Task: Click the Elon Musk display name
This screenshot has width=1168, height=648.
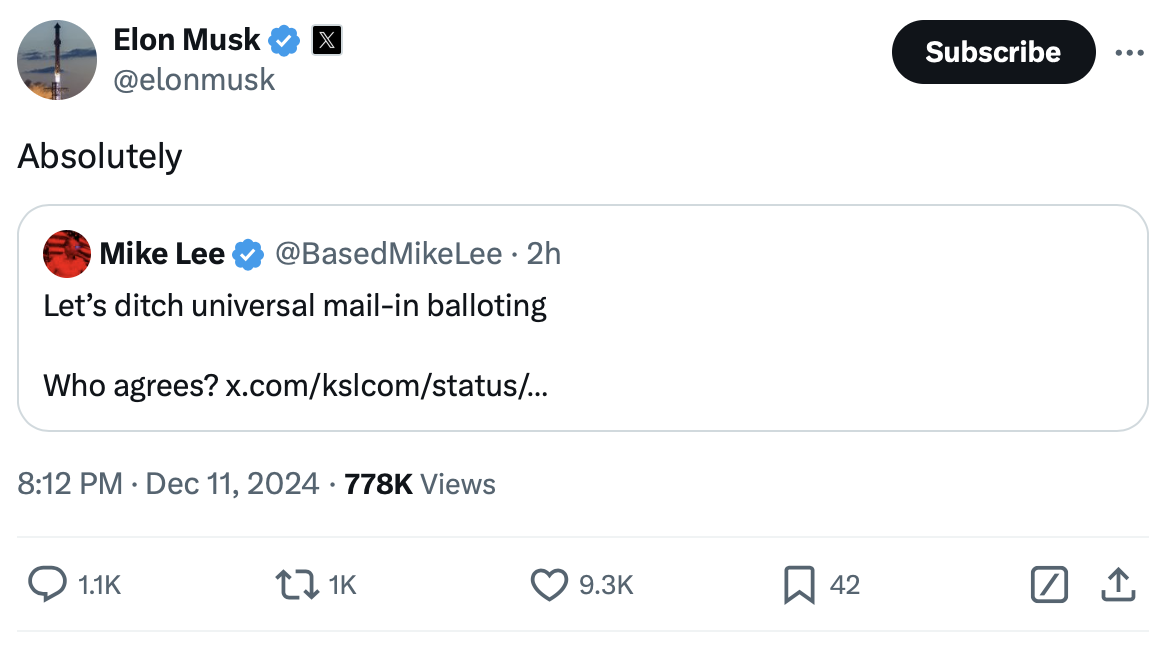Action: pyautogui.click(x=187, y=40)
